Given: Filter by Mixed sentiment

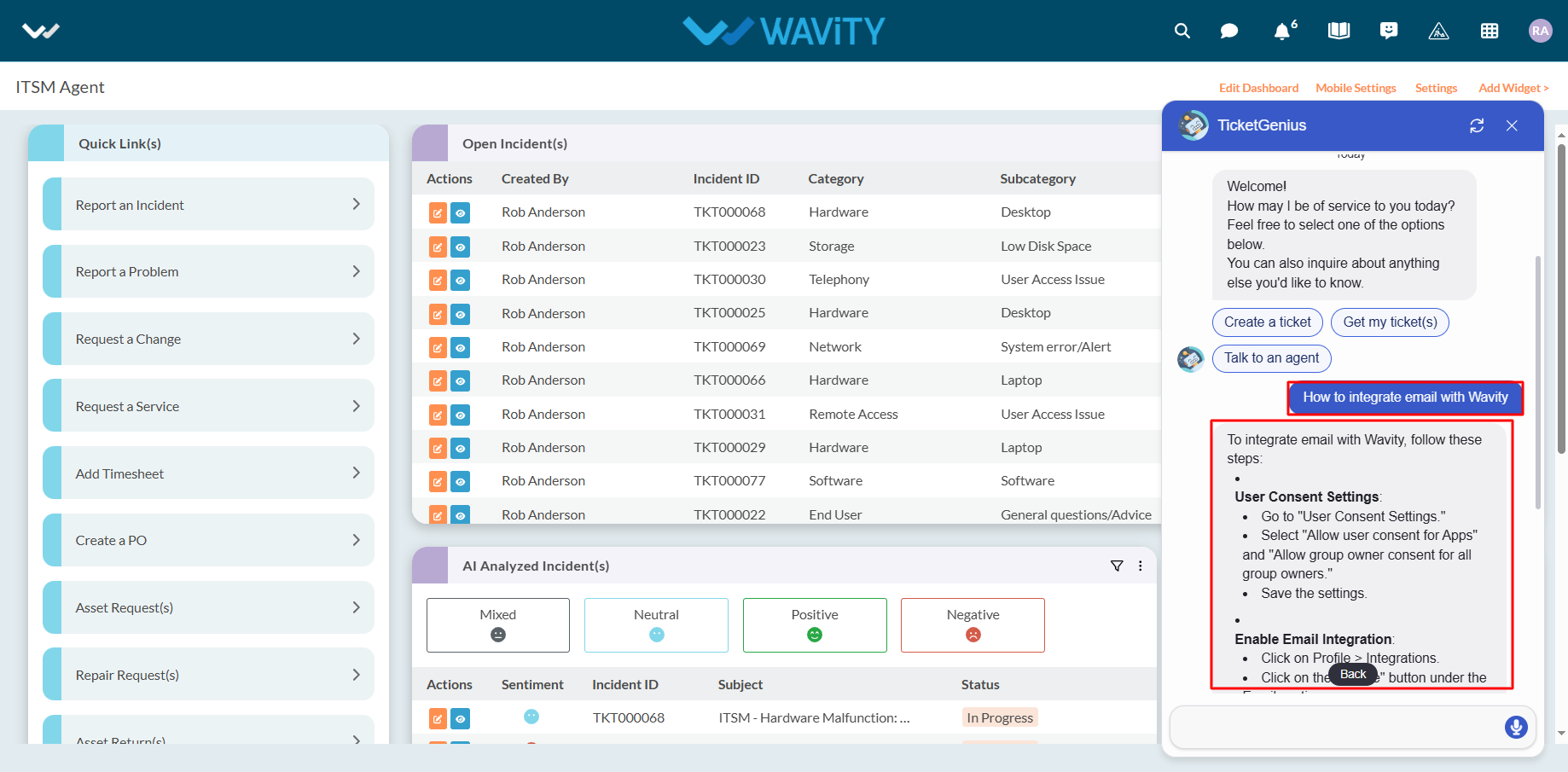Looking at the screenshot, I should (498, 625).
